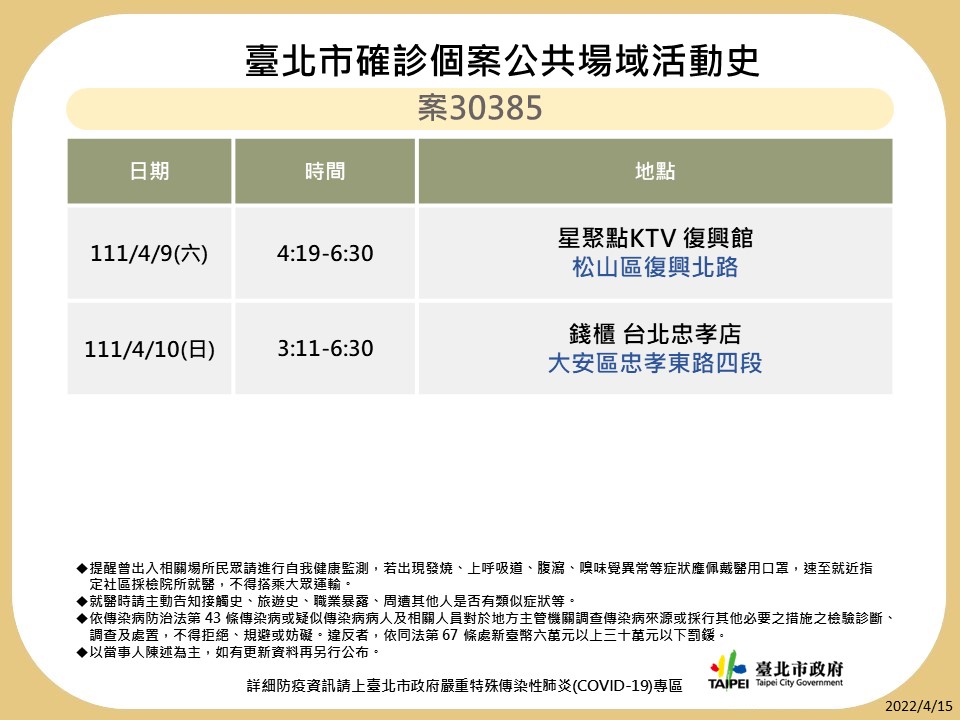Click the note starting 提醒曾出入相關場所民眾
The width and height of the screenshot is (960, 720).
click(475, 576)
